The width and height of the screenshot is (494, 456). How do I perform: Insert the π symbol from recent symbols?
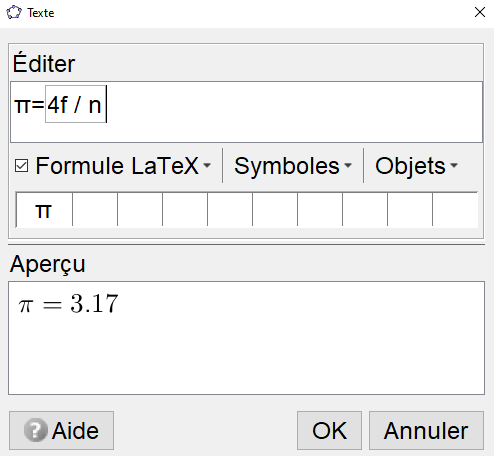pyautogui.click(x=44, y=210)
